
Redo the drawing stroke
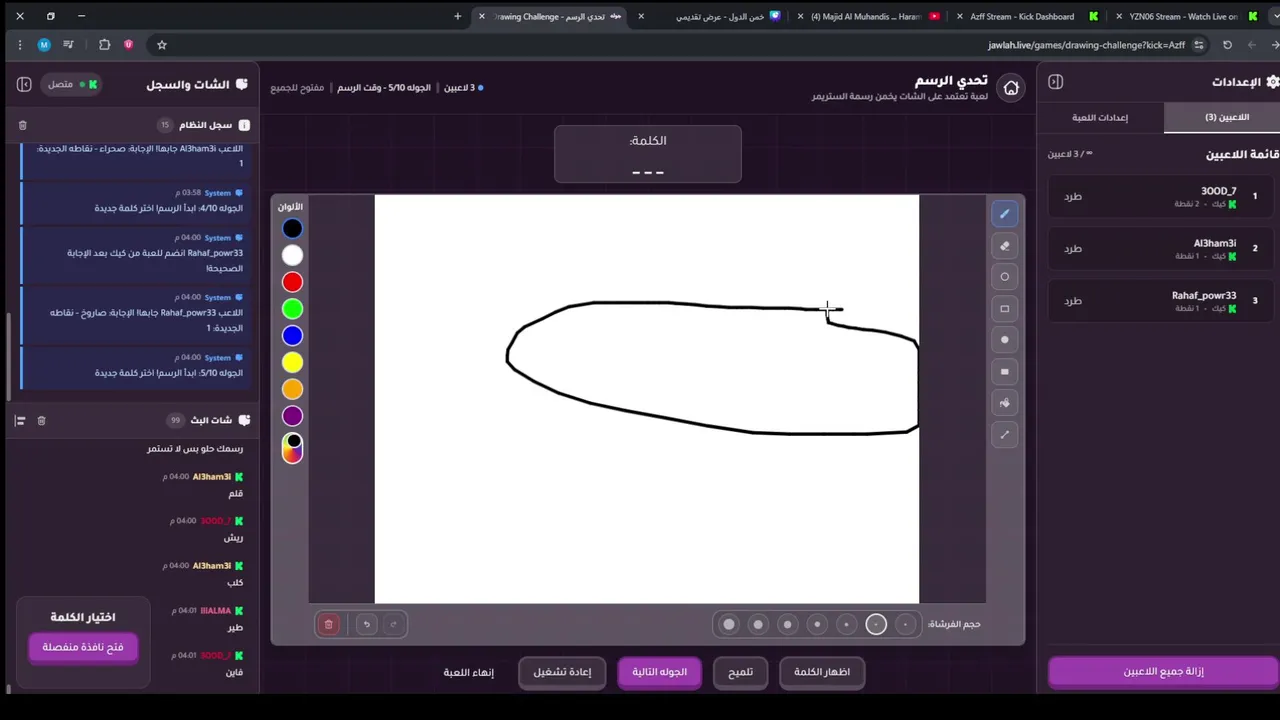point(393,624)
